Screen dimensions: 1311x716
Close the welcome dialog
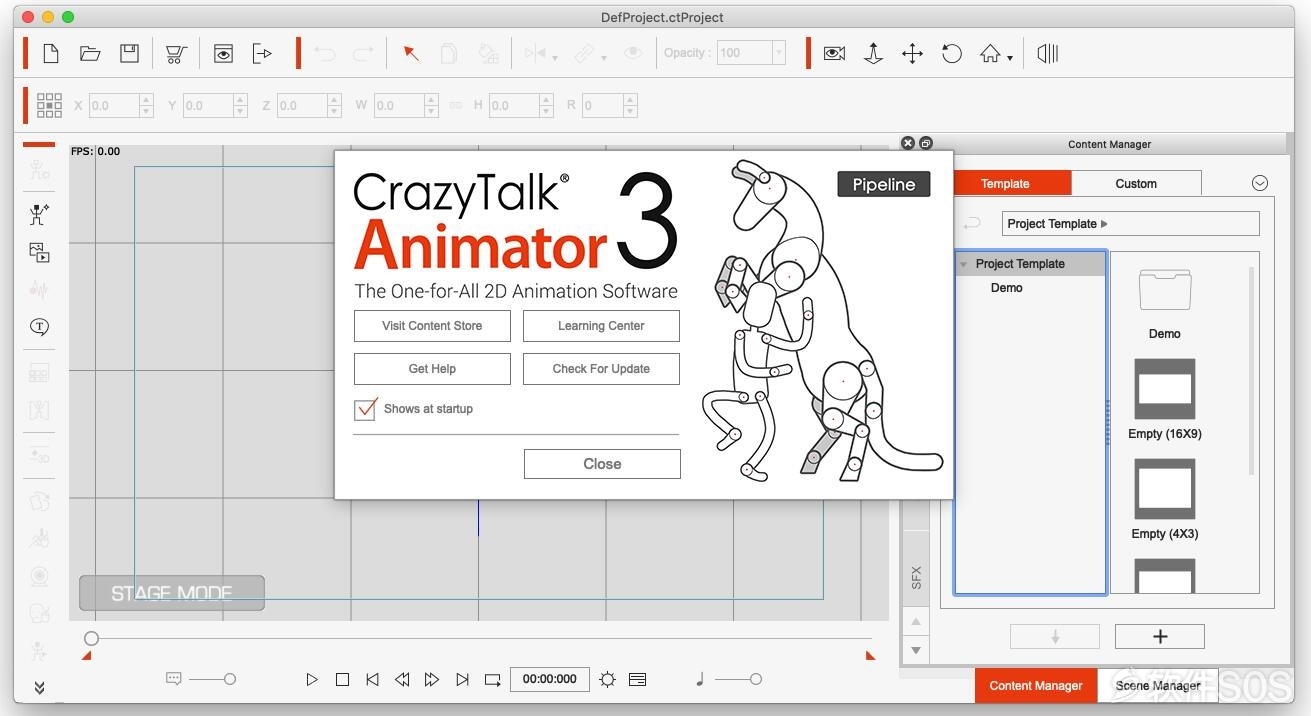coord(602,464)
